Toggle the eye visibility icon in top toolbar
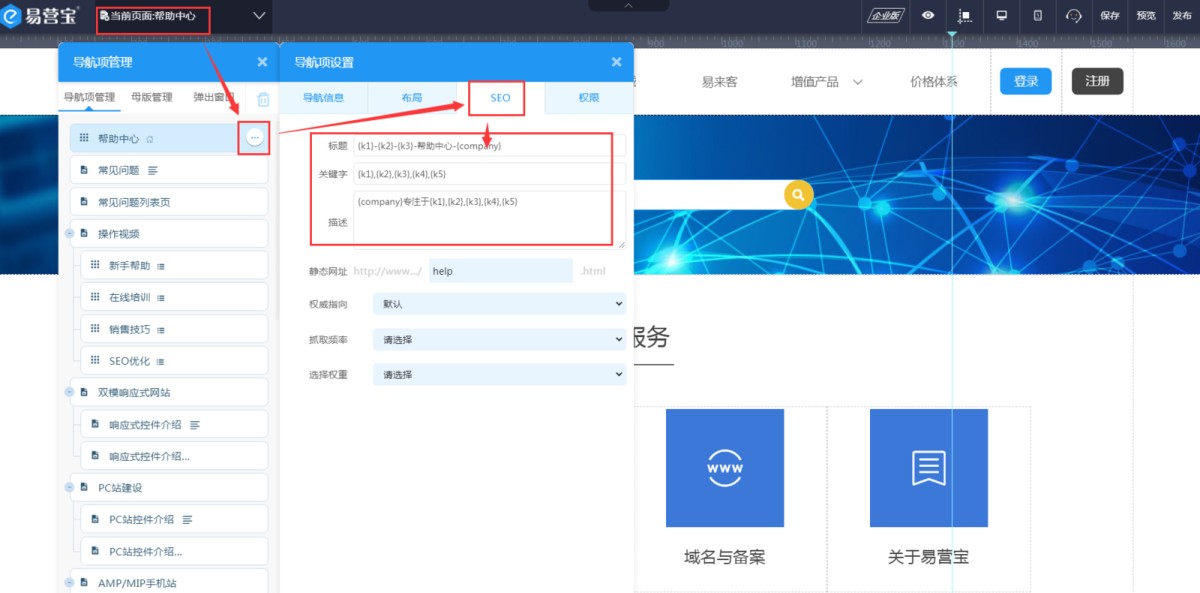This screenshot has height=593, width=1200. point(929,16)
